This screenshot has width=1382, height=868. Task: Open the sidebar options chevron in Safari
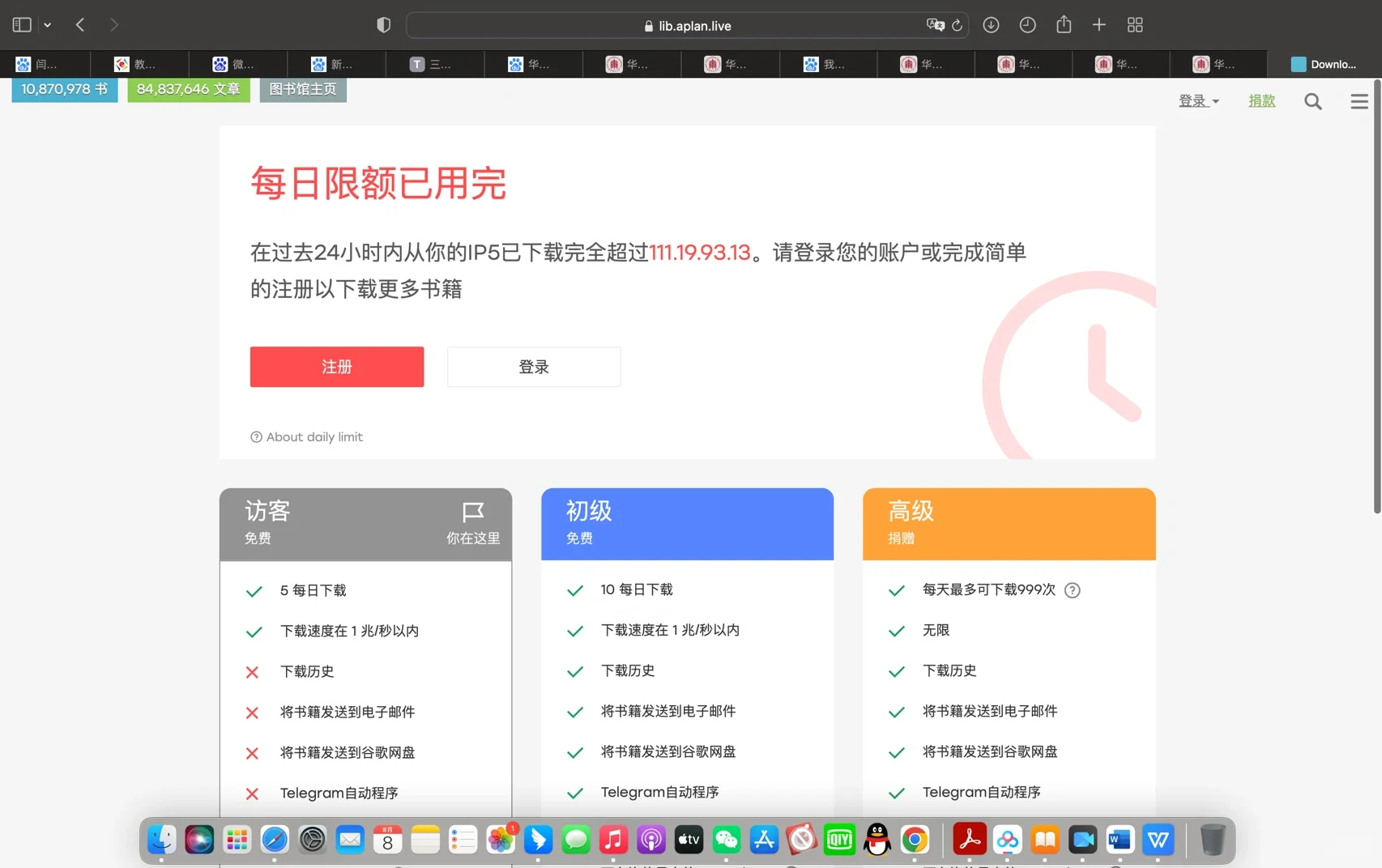47,24
